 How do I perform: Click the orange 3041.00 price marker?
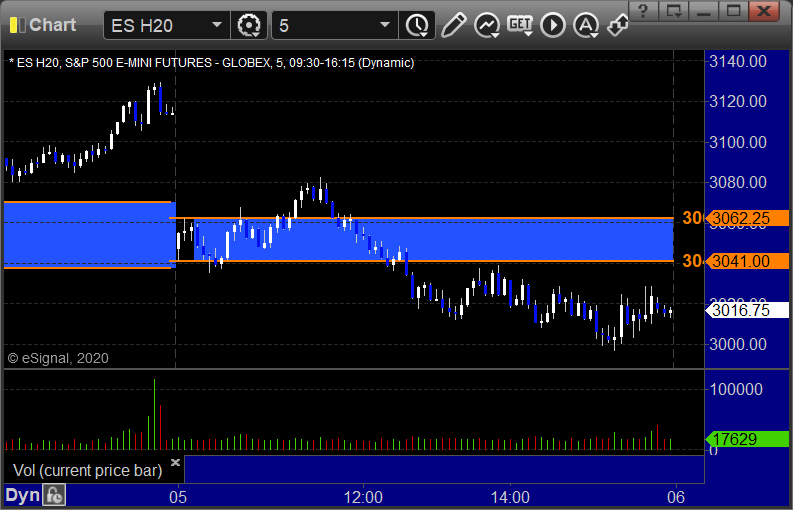[x=747, y=261]
